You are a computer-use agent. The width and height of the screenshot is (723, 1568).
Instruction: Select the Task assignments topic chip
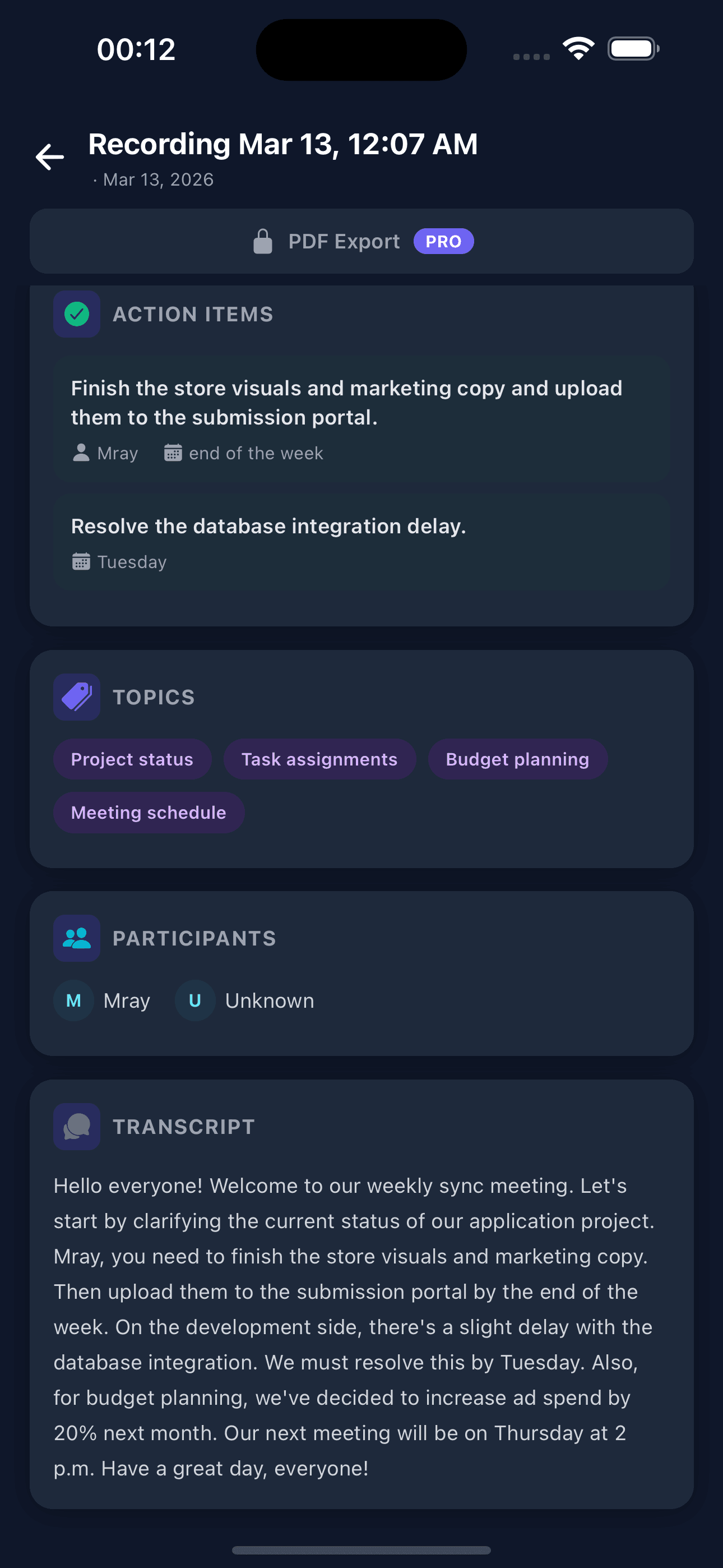click(319, 758)
